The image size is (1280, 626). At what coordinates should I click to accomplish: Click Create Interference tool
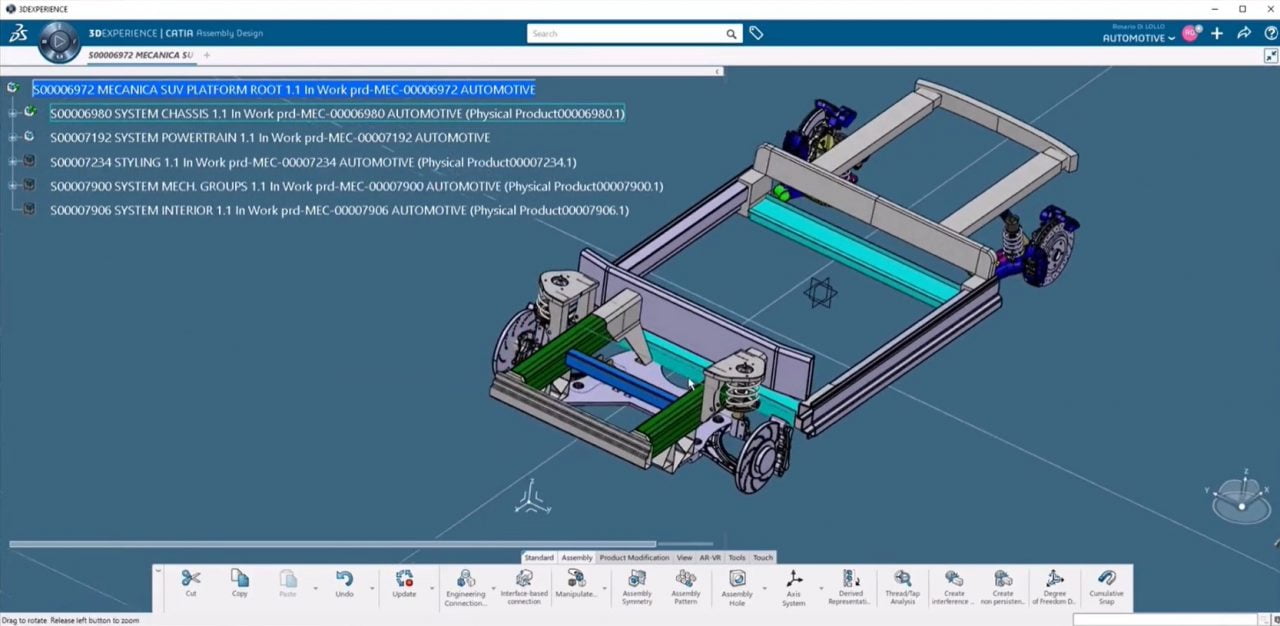pos(954,578)
